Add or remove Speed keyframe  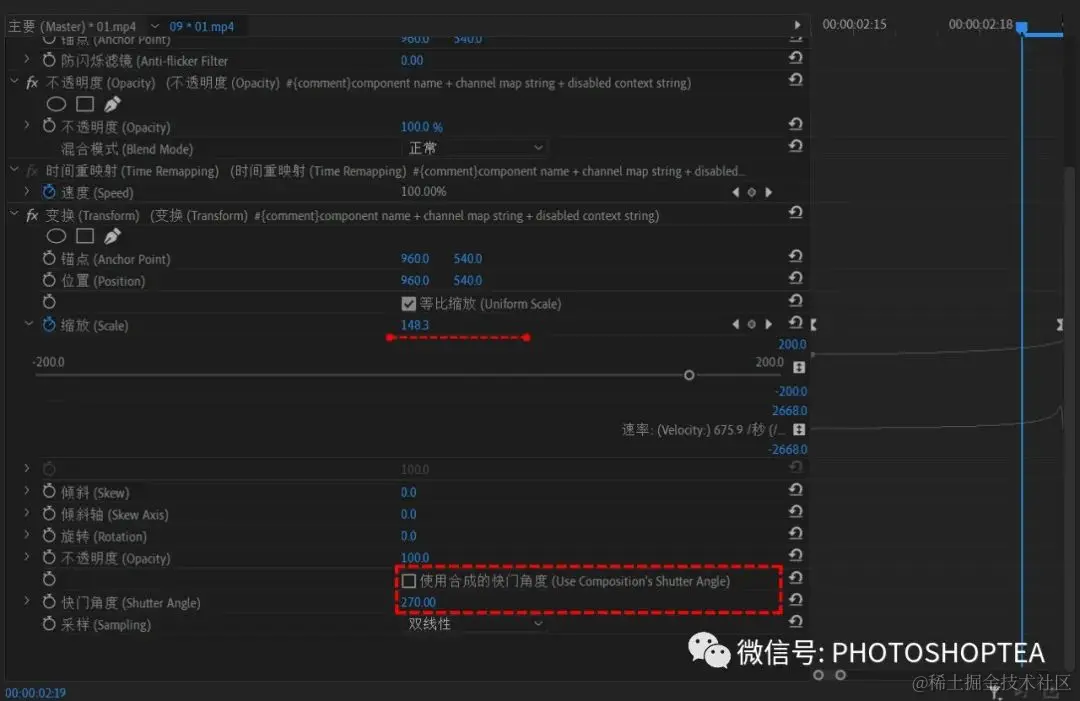tap(751, 192)
